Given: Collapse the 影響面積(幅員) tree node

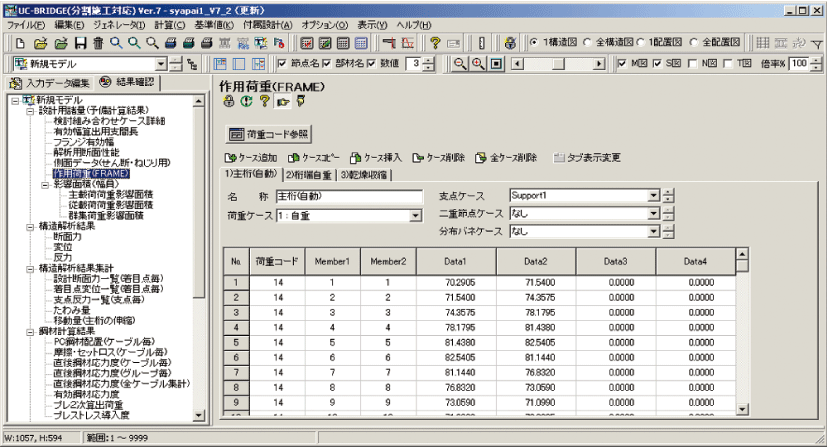Looking at the screenshot, I should coord(45,185).
